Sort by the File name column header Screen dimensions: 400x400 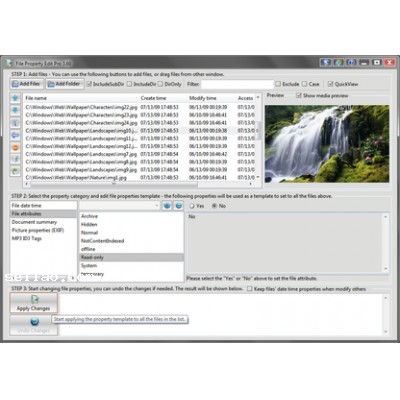tap(81, 98)
